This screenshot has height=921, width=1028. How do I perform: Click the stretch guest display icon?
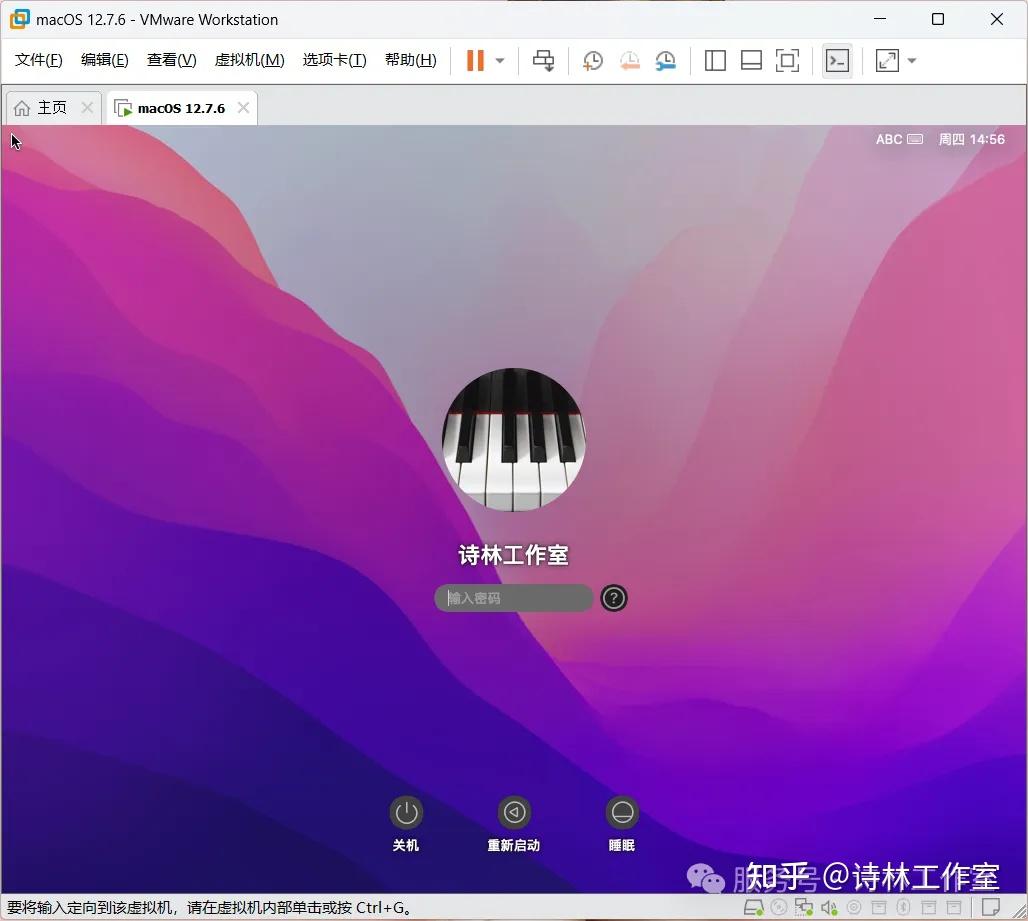click(887, 61)
